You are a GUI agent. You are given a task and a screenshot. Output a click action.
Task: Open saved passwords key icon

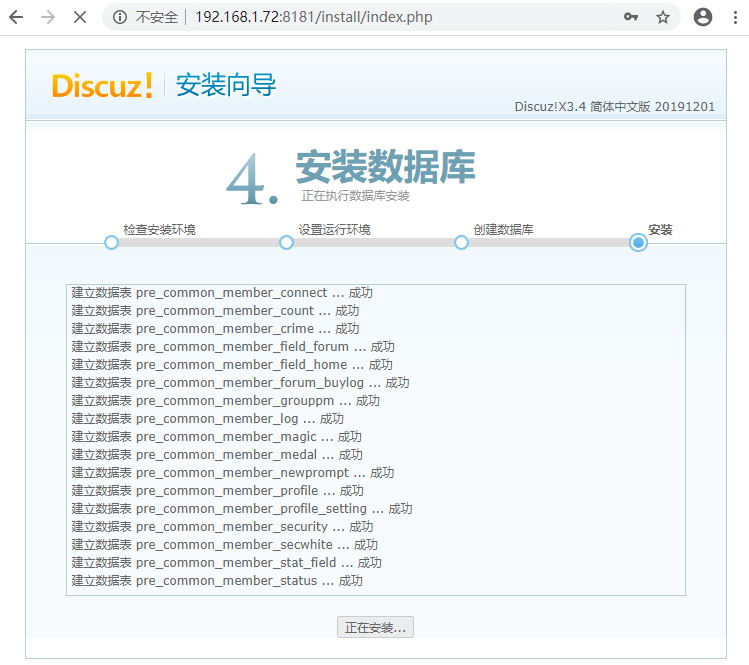[x=631, y=17]
